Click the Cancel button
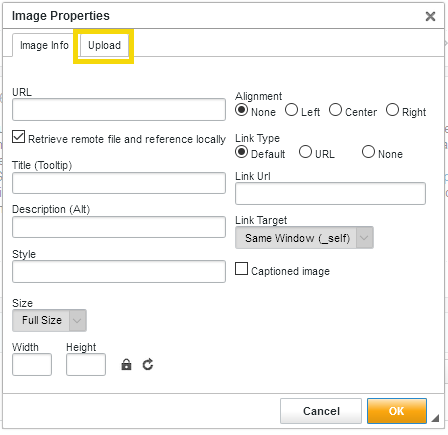Screen dimensions: 448x435 pyautogui.click(x=321, y=411)
